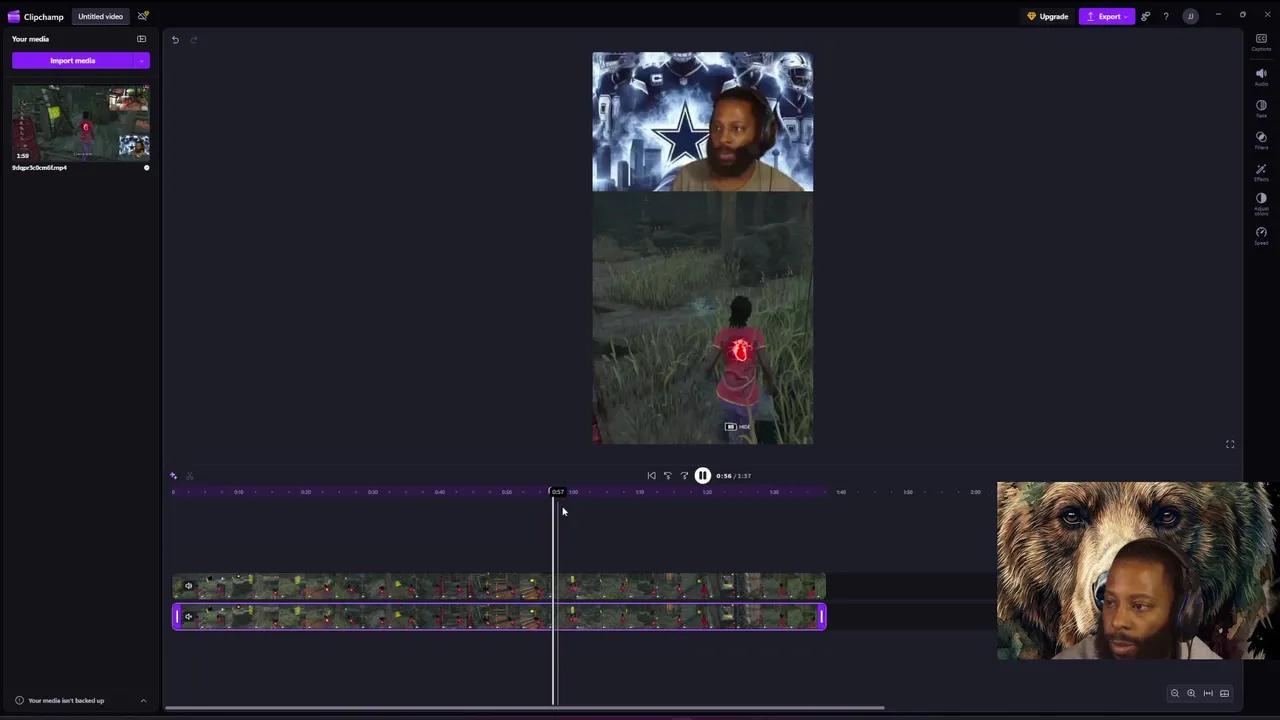Select the upper video clip on timeline
The width and height of the screenshot is (1280, 720).
(499, 586)
